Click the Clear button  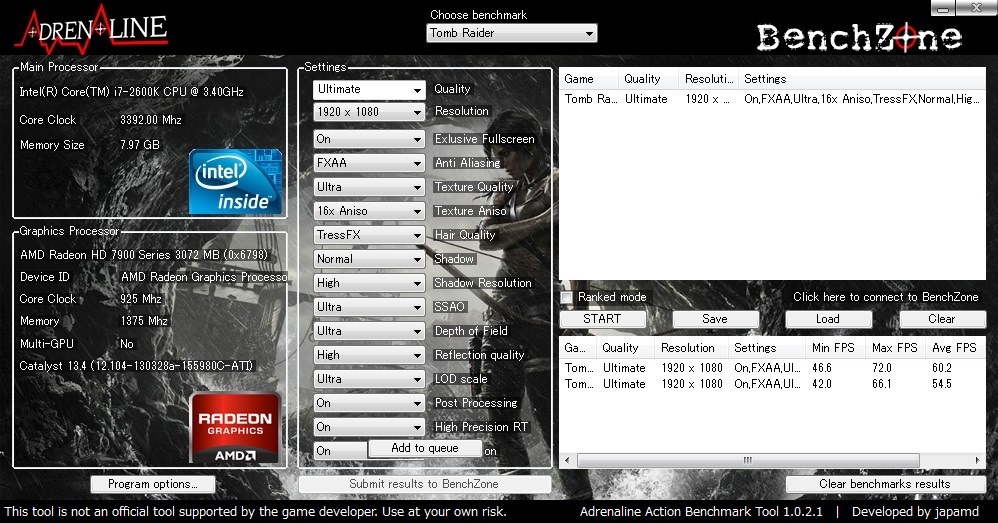click(x=941, y=319)
